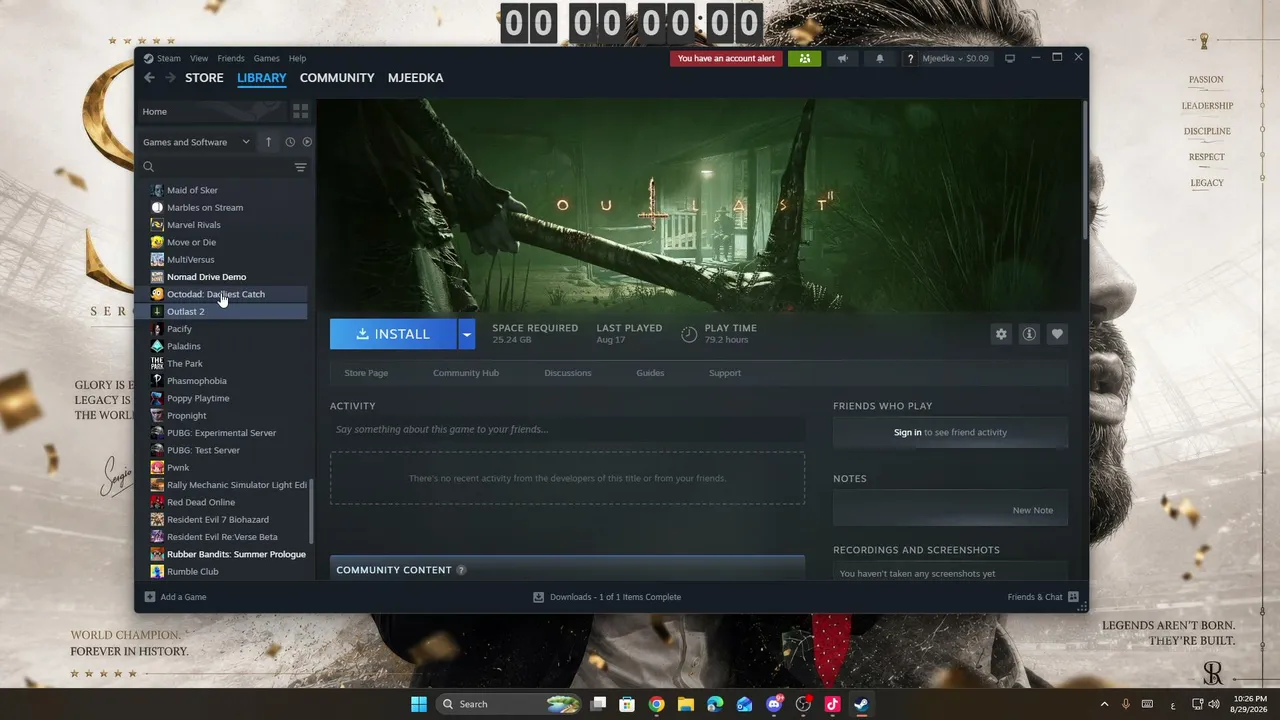This screenshot has width=1280, height=720.
Task: Open the Friends menu
Action: click(231, 58)
